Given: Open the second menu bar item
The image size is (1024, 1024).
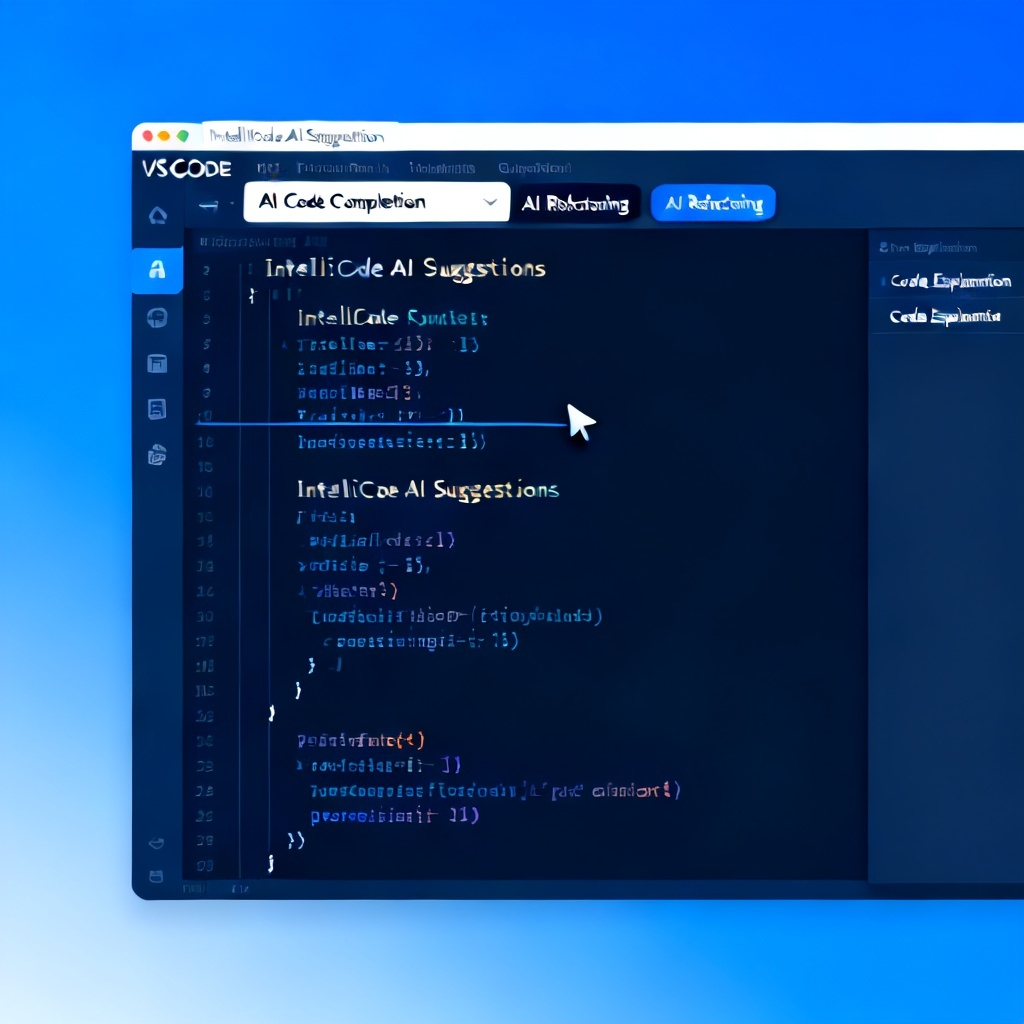Looking at the screenshot, I should tap(343, 168).
